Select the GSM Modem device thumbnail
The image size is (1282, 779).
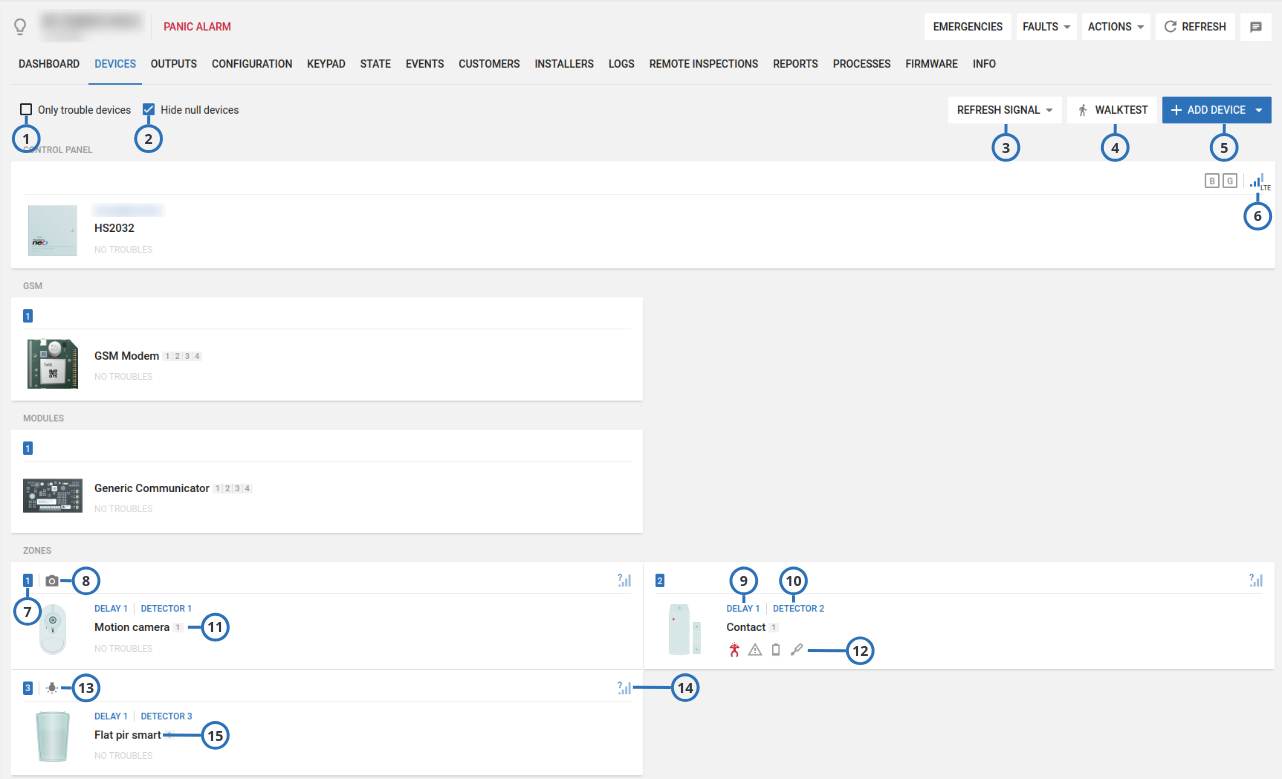tap(53, 364)
